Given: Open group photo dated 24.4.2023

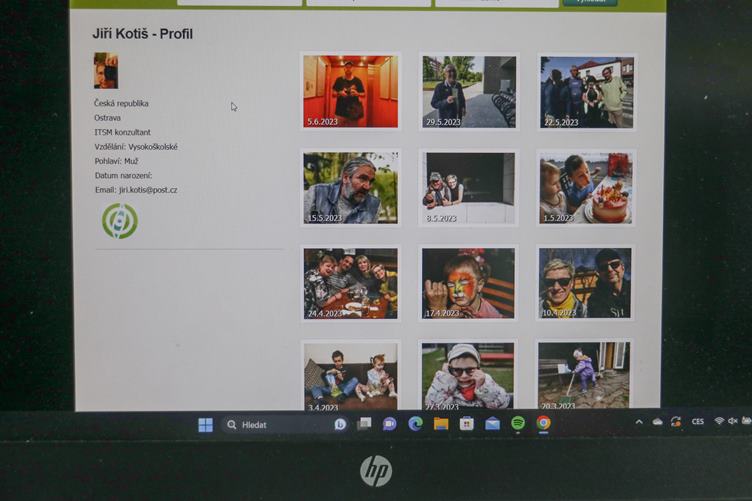Looking at the screenshot, I should (x=351, y=283).
